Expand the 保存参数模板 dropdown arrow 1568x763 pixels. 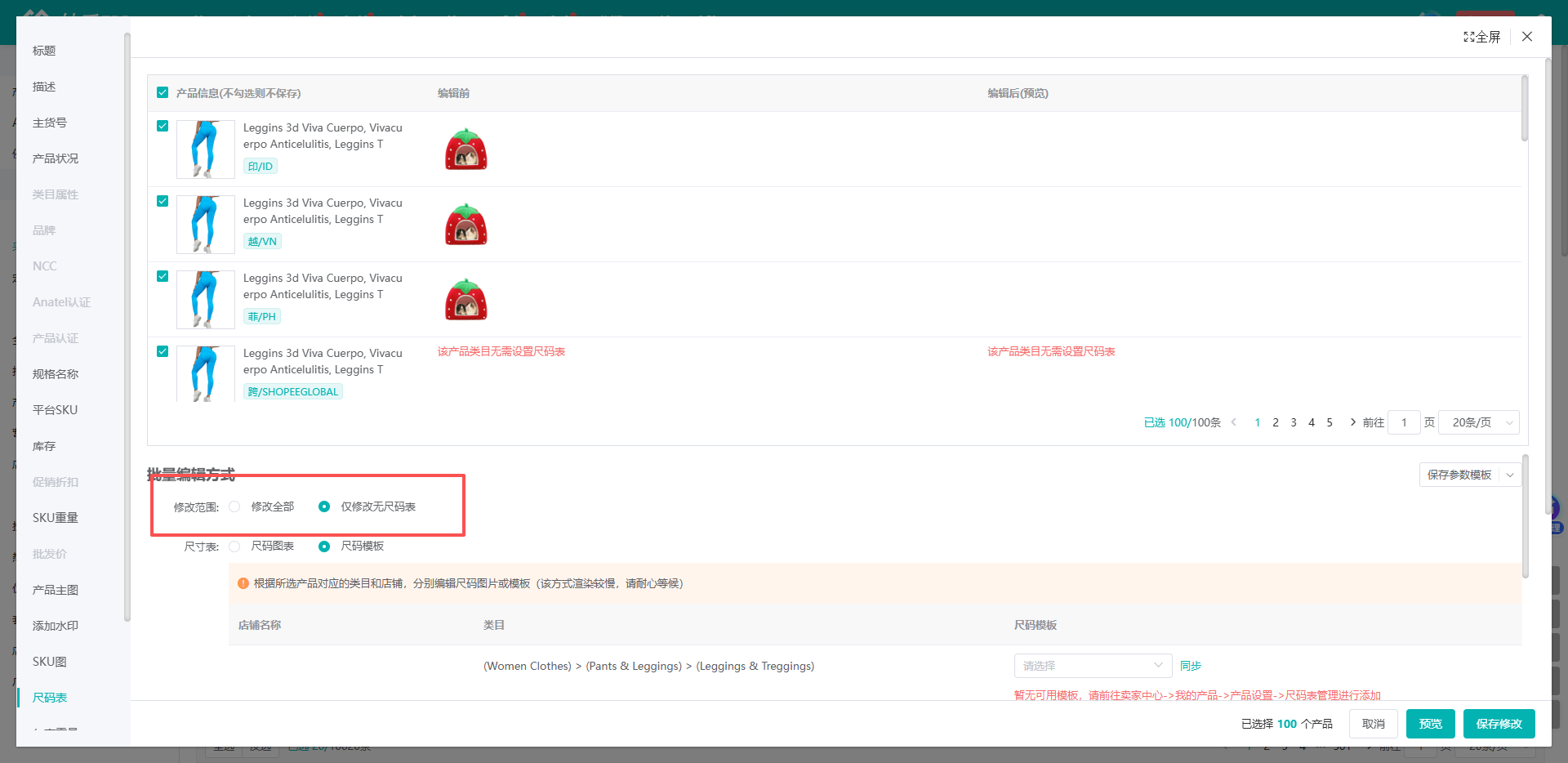[1510, 475]
